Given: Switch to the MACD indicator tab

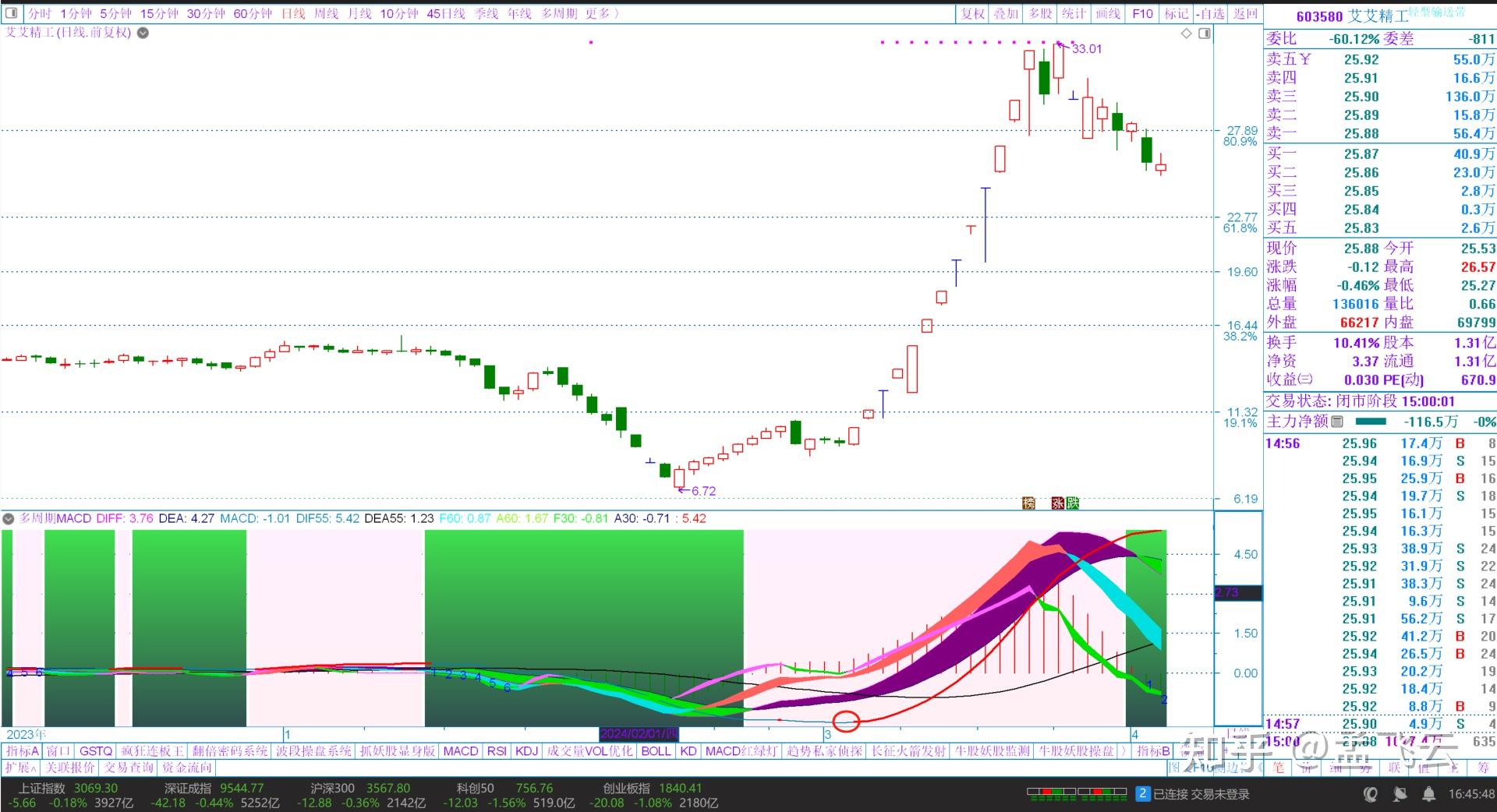Looking at the screenshot, I should 460,751.
